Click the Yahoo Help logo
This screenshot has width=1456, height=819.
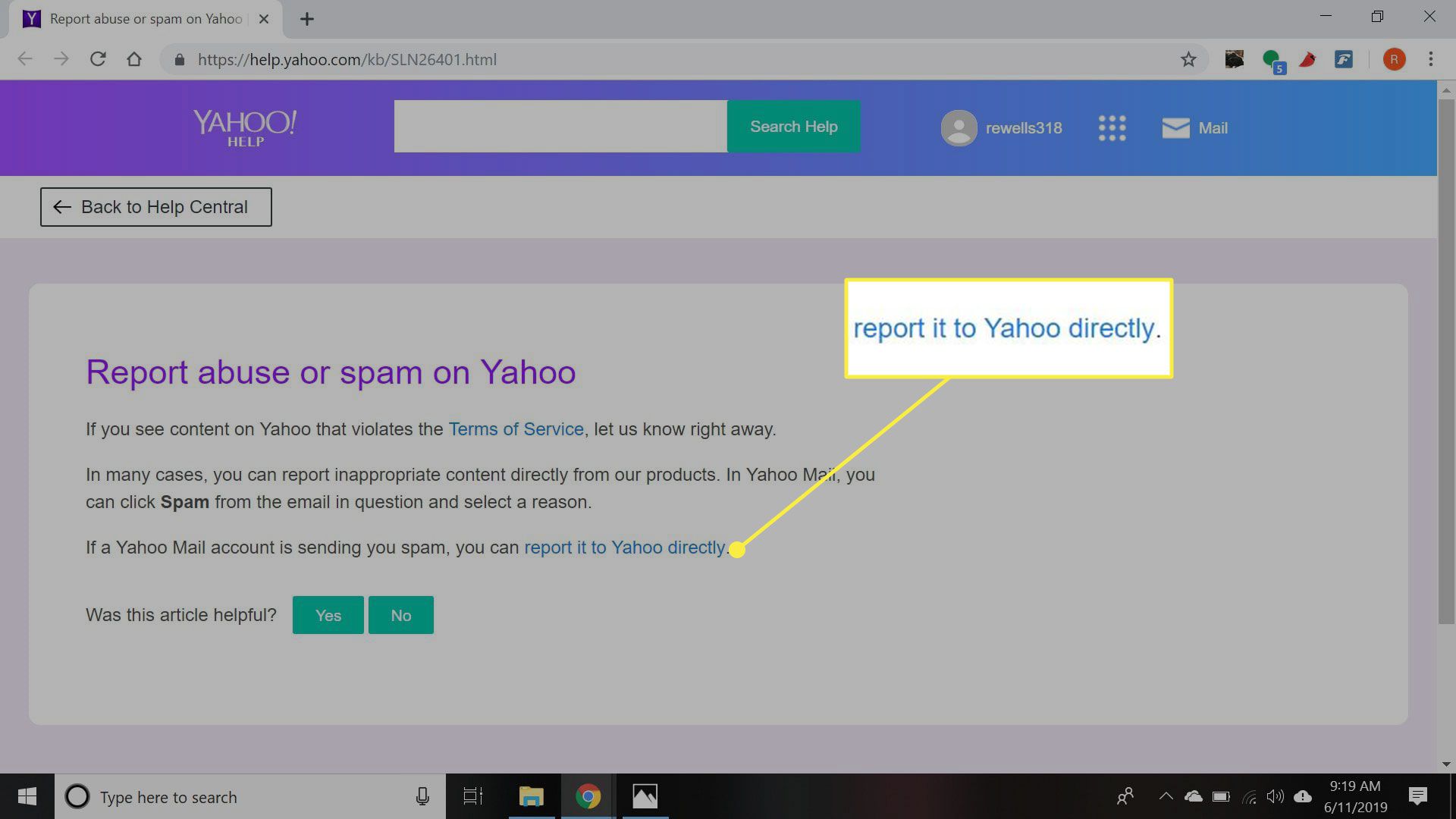(x=244, y=127)
